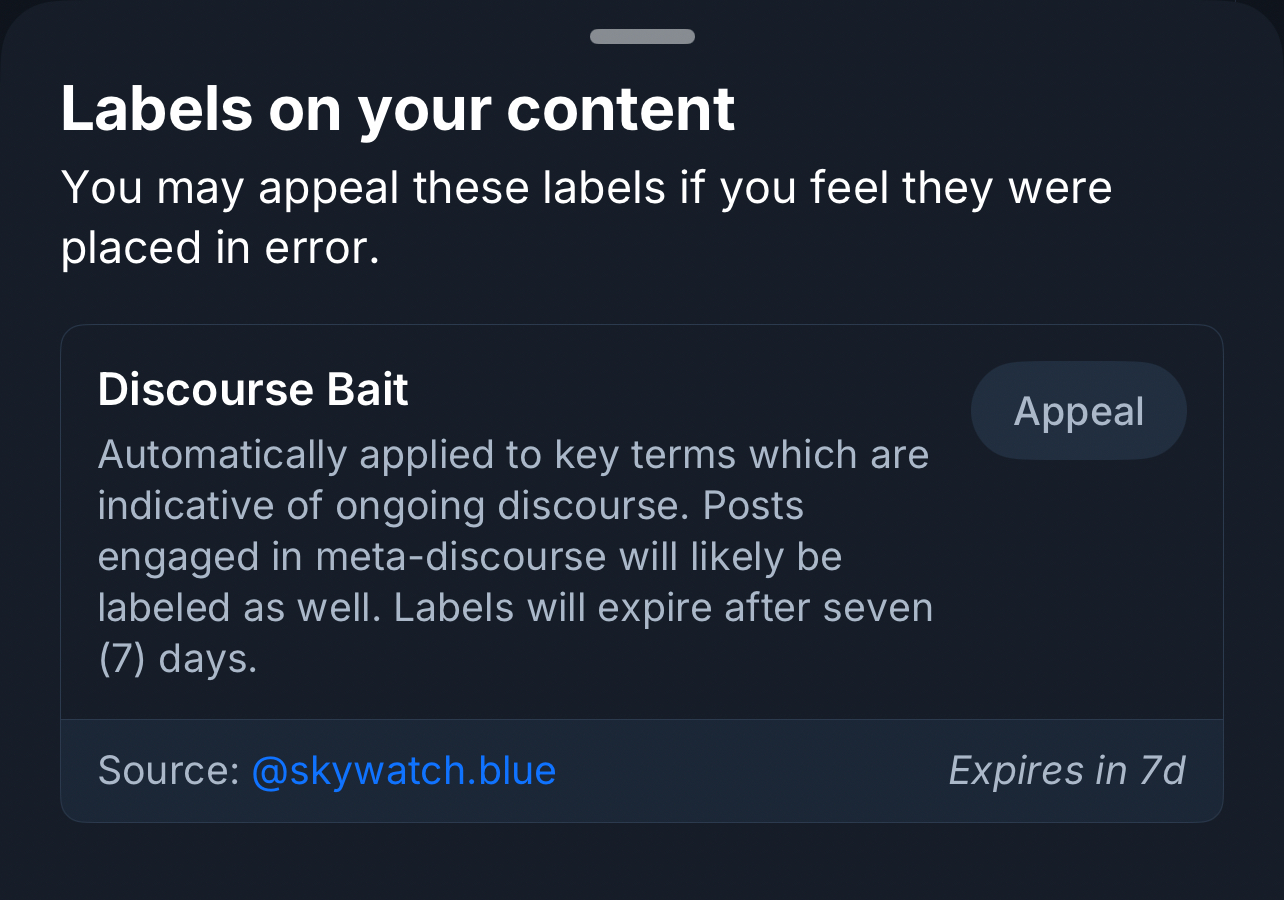Tap the empty area below the label card

[x=640, y=862]
